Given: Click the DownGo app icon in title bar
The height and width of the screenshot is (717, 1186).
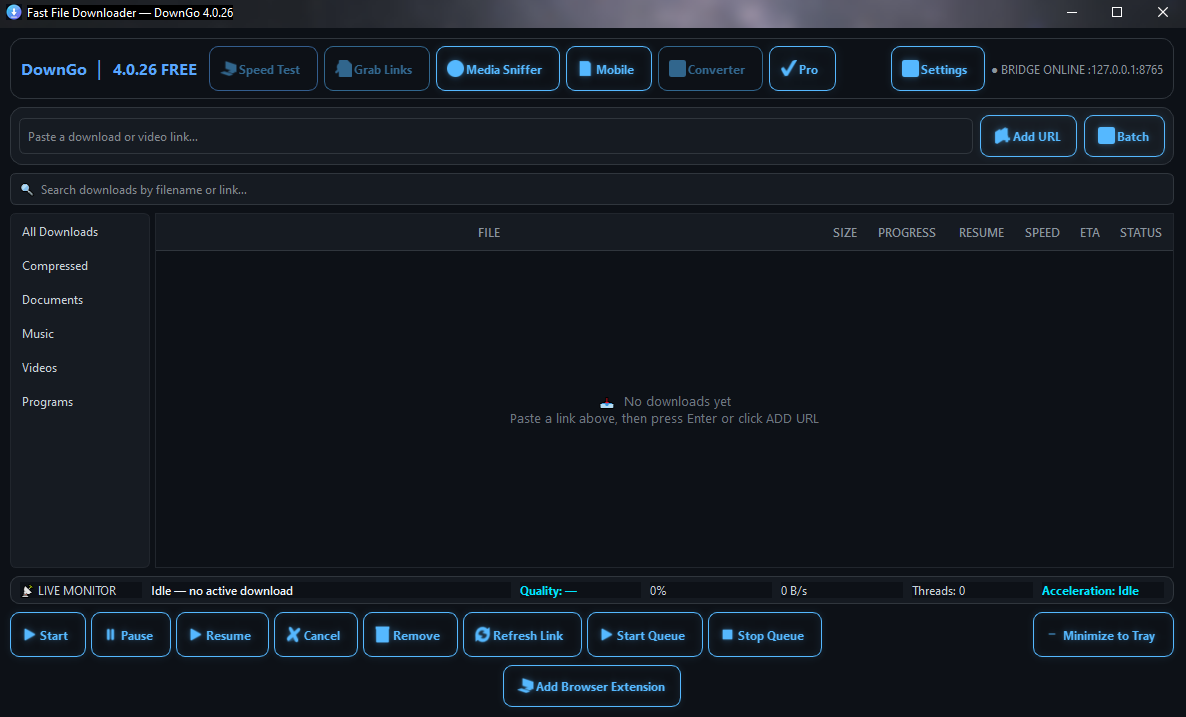Looking at the screenshot, I should tap(14, 12).
